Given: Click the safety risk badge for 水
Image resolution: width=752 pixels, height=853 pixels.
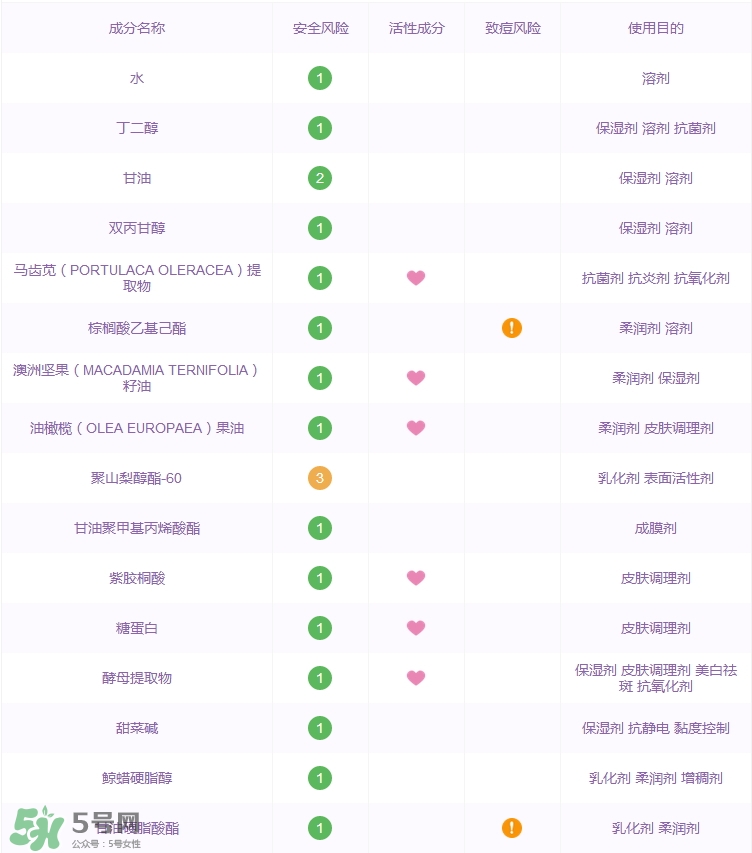Looking at the screenshot, I should click(320, 78).
